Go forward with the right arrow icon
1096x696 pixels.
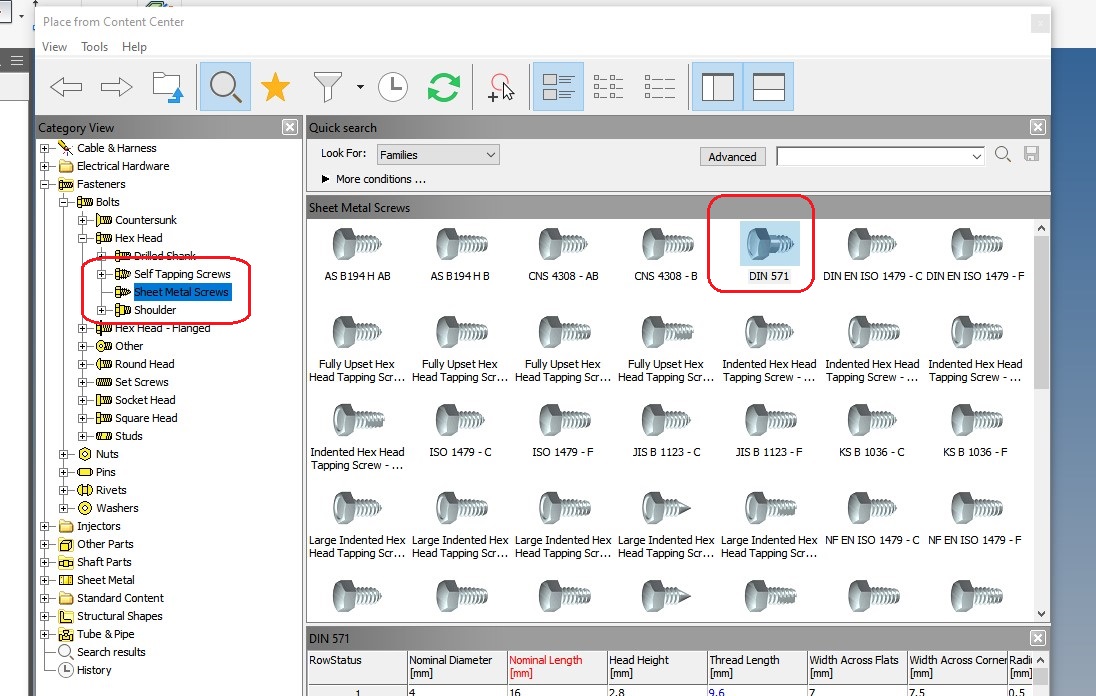click(x=116, y=87)
